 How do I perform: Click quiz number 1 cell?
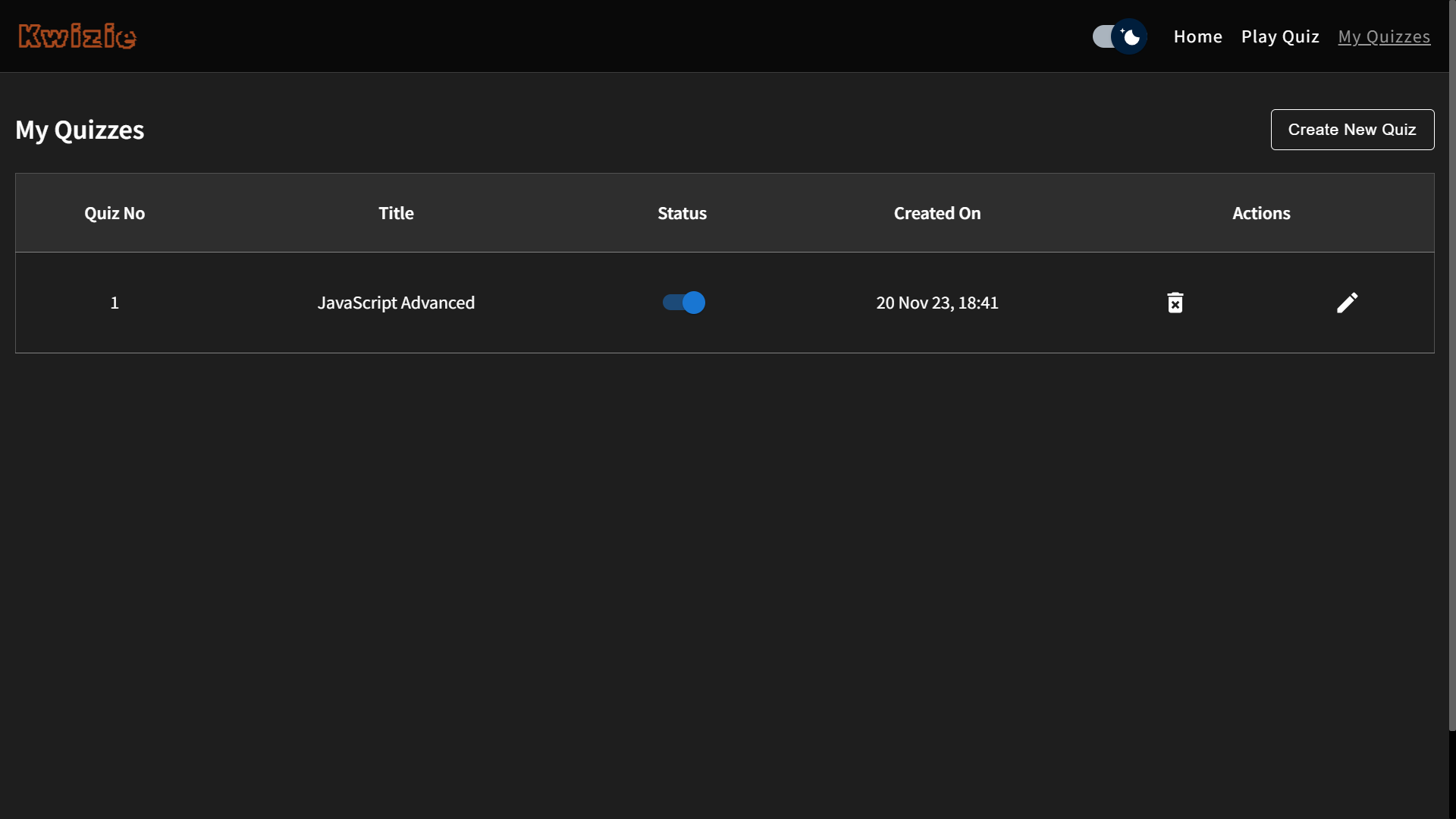tap(115, 303)
